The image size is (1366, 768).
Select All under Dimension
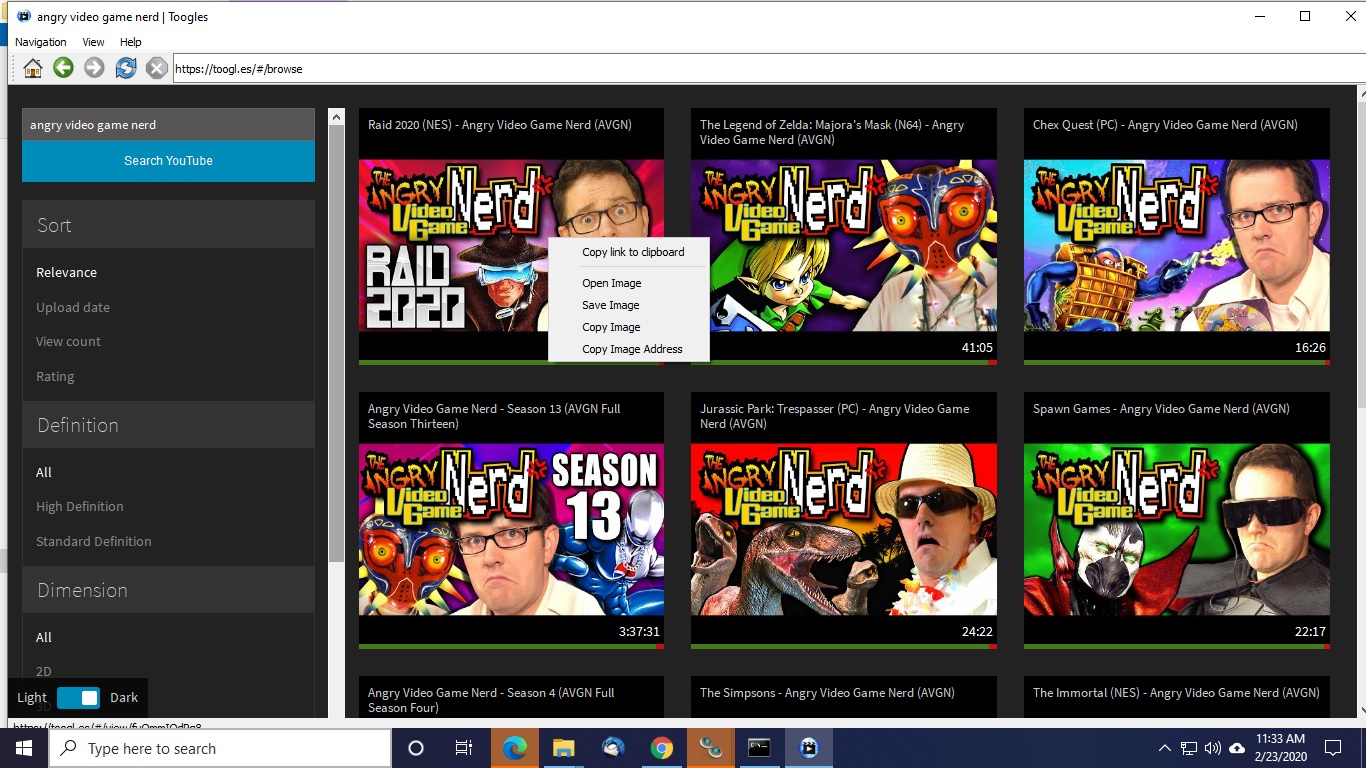click(x=44, y=637)
